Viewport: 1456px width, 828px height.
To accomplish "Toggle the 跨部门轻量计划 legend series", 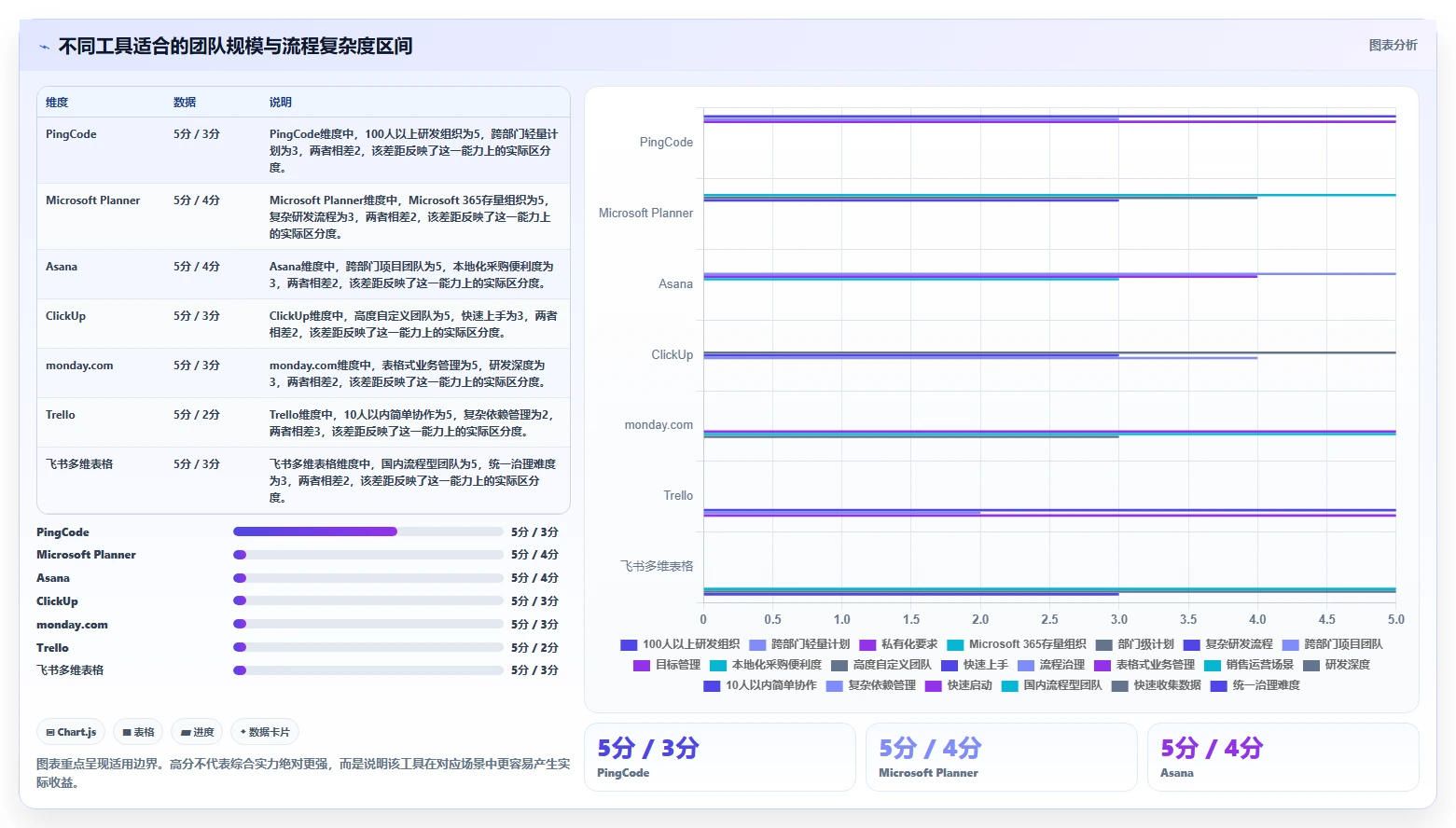I will 799,644.
